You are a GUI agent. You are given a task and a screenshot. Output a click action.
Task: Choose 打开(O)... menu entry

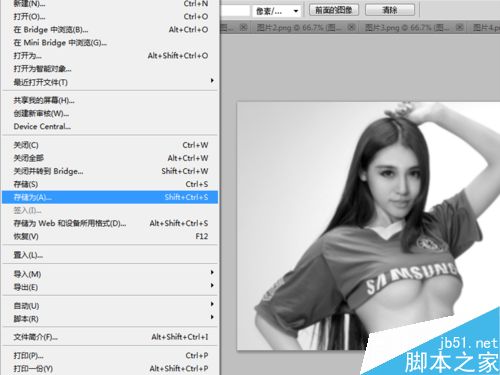coord(110,17)
